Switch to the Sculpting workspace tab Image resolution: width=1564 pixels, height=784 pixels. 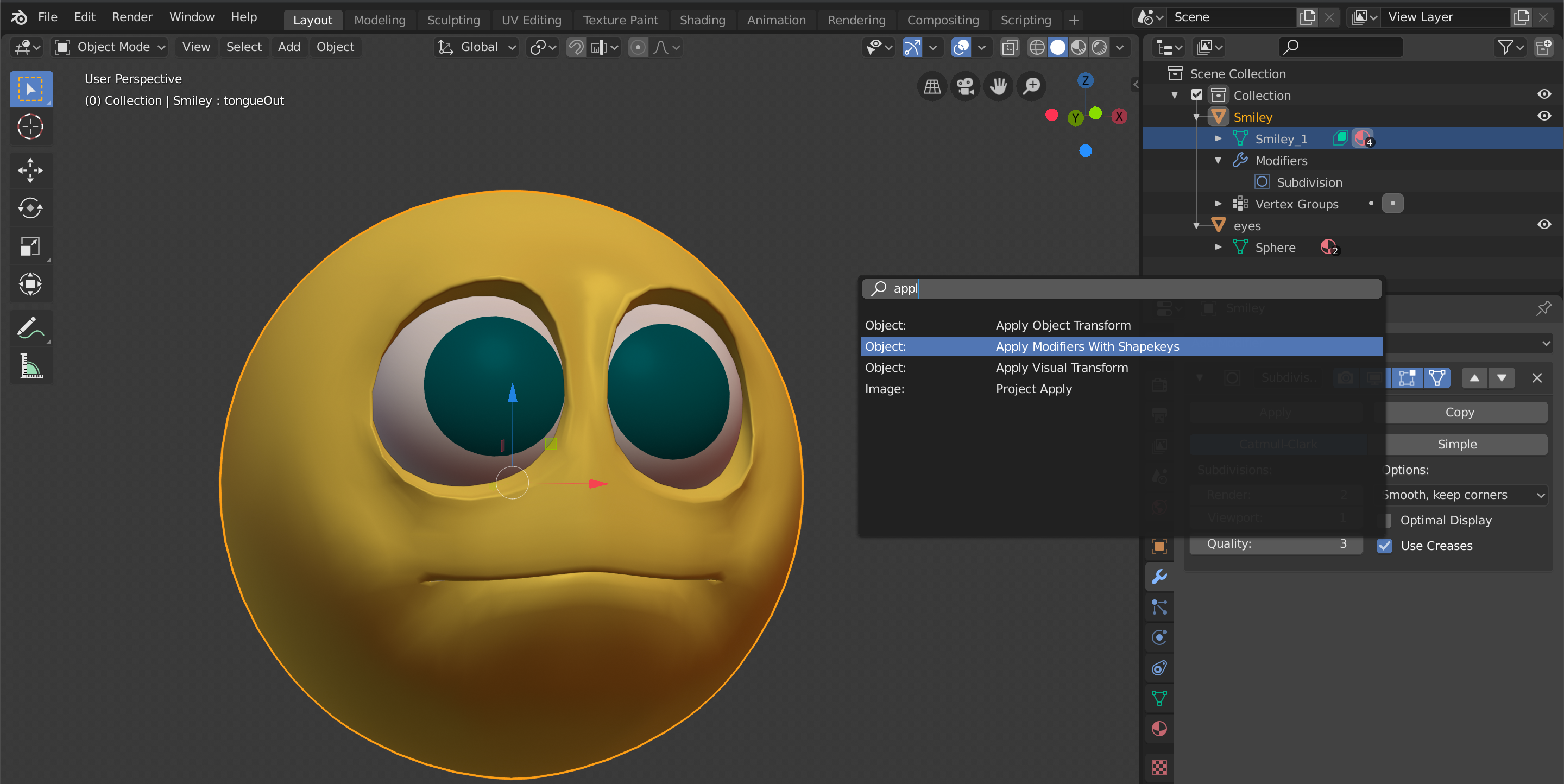[x=453, y=20]
